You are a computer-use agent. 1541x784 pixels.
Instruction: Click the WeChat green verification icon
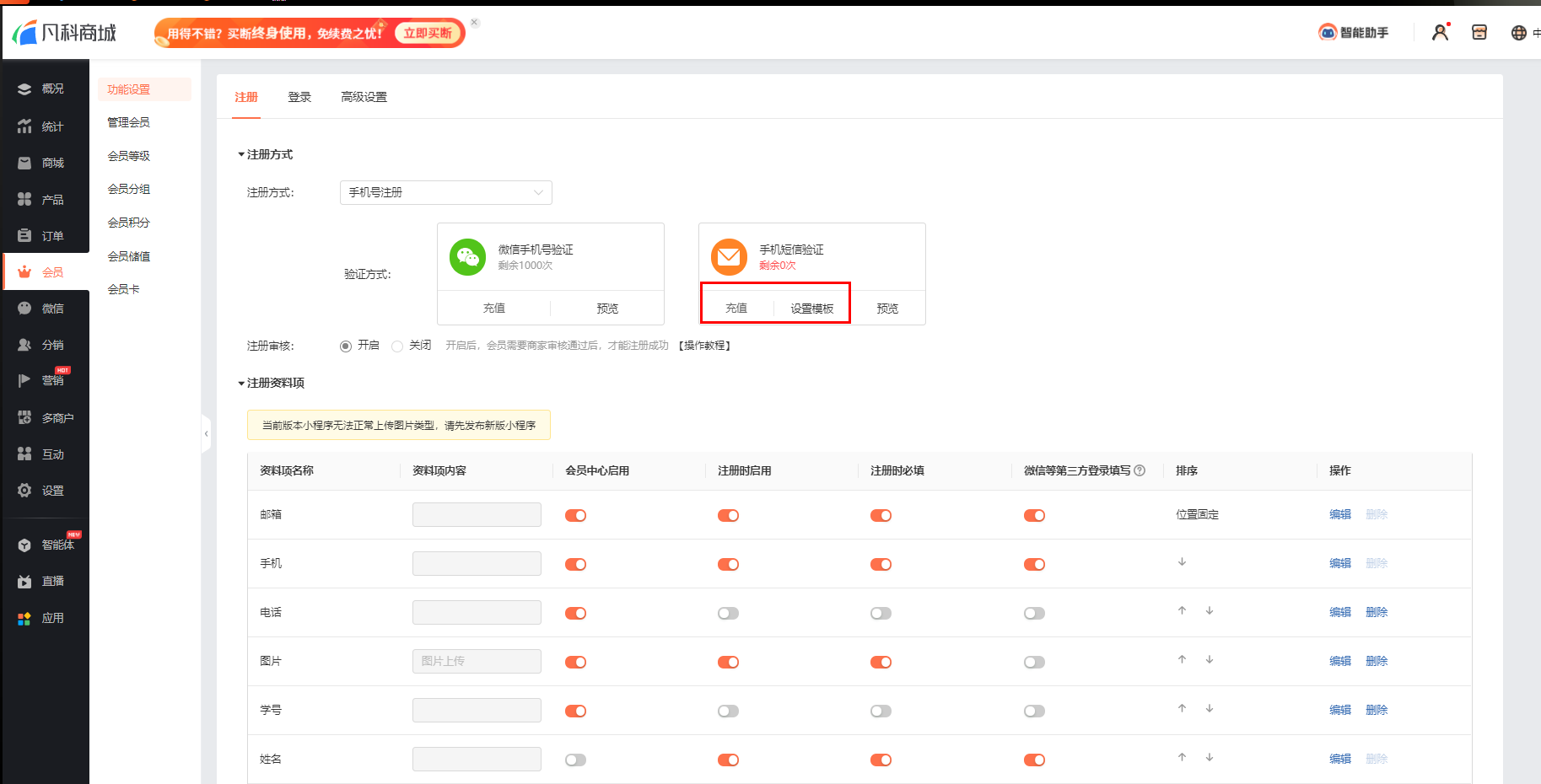pos(467,257)
